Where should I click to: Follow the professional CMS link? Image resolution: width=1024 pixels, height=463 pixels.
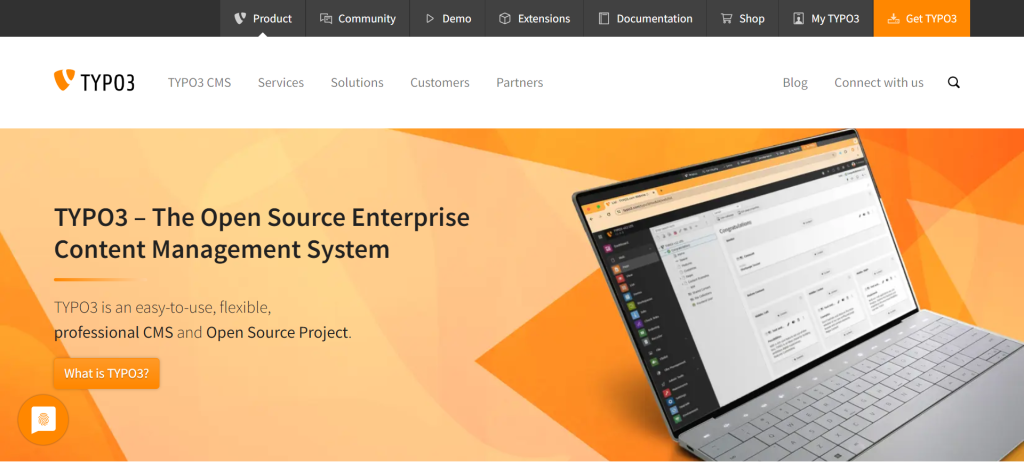click(114, 332)
